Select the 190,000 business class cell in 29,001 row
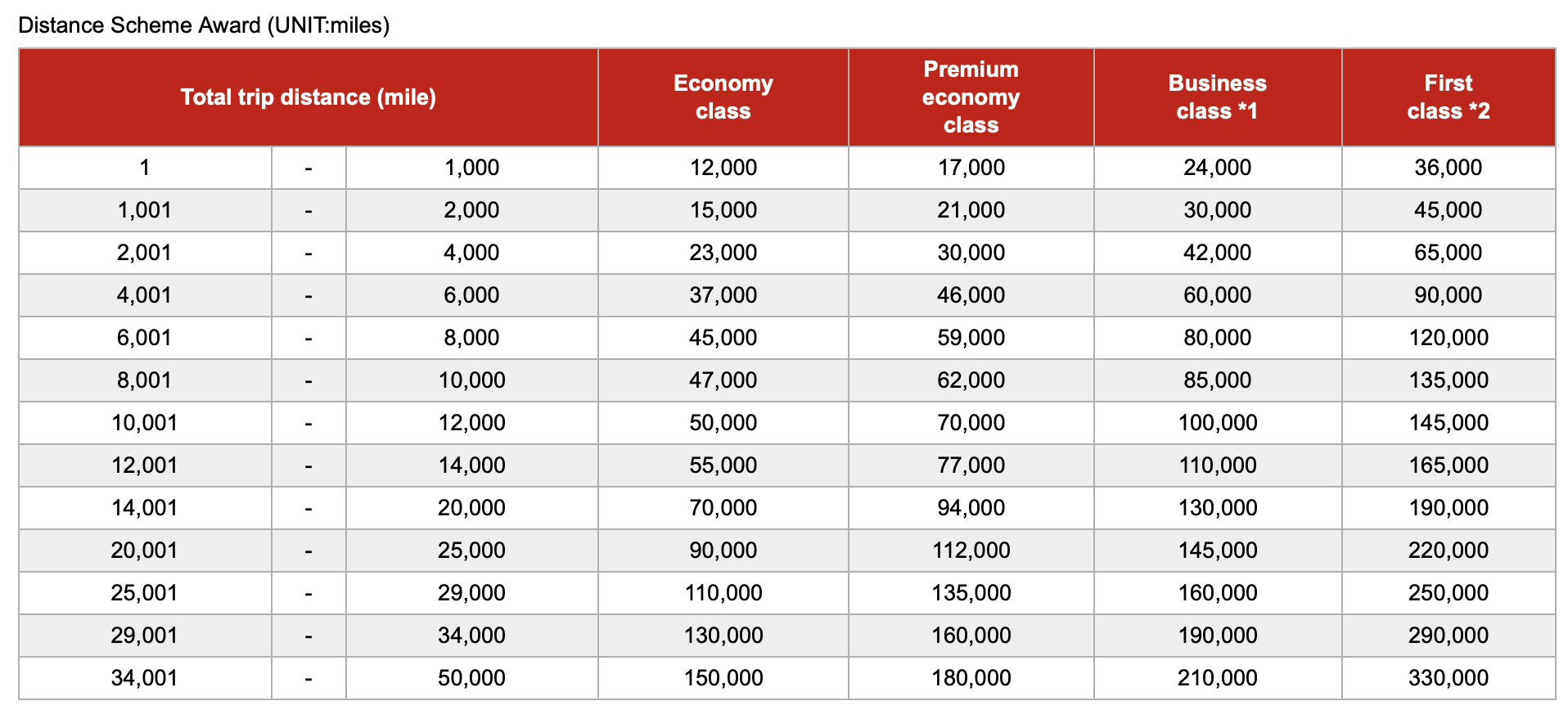The height and width of the screenshot is (710, 1568). [x=1217, y=636]
